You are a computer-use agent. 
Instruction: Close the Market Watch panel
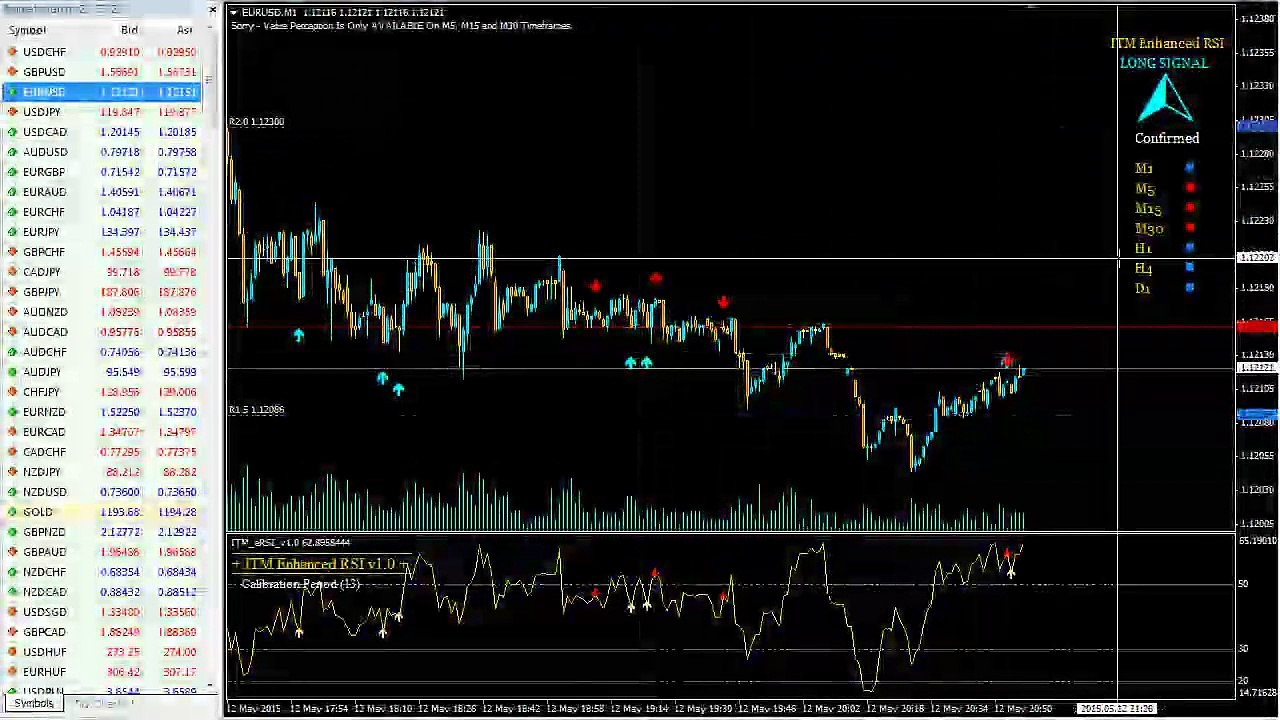(212, 10)
